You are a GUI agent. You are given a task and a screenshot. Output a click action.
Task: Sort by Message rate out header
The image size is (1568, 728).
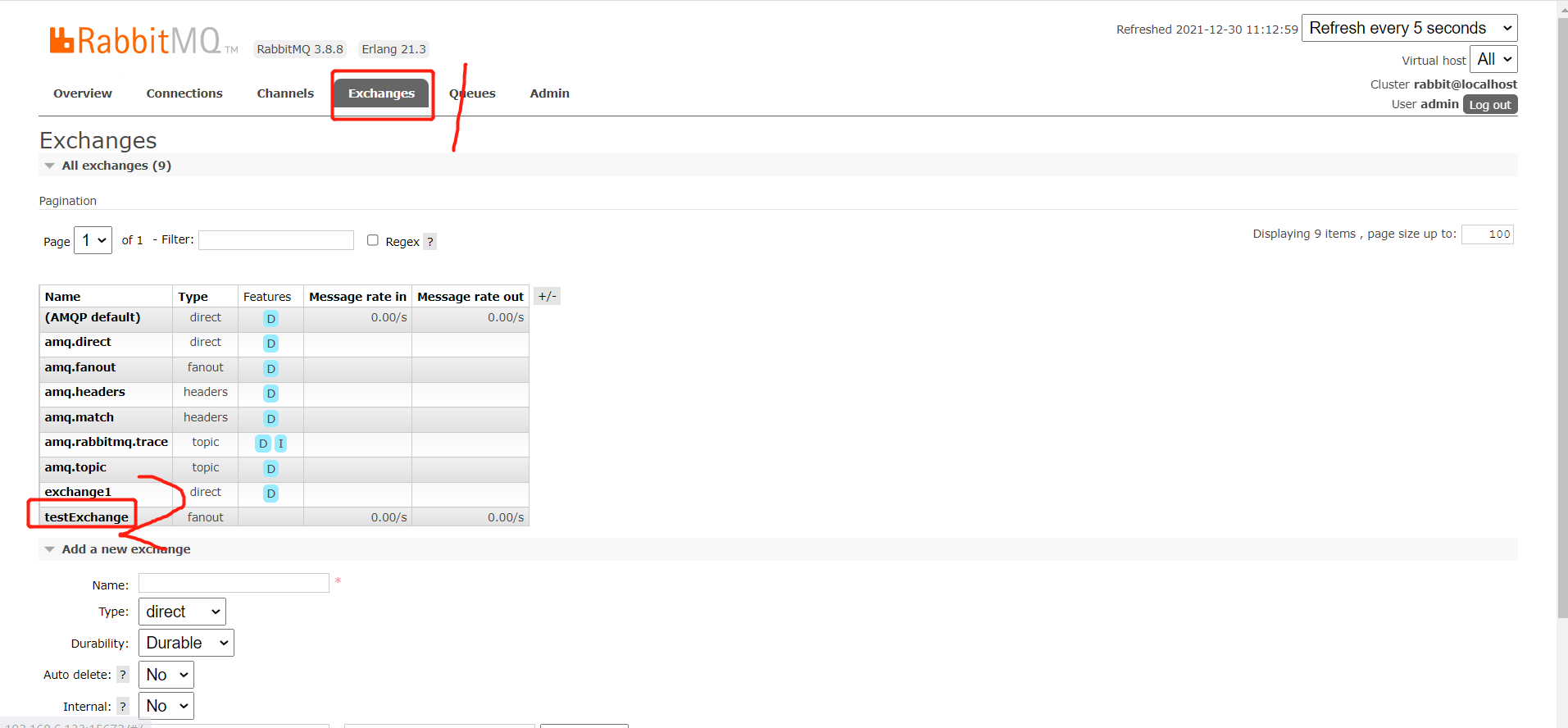470,297
